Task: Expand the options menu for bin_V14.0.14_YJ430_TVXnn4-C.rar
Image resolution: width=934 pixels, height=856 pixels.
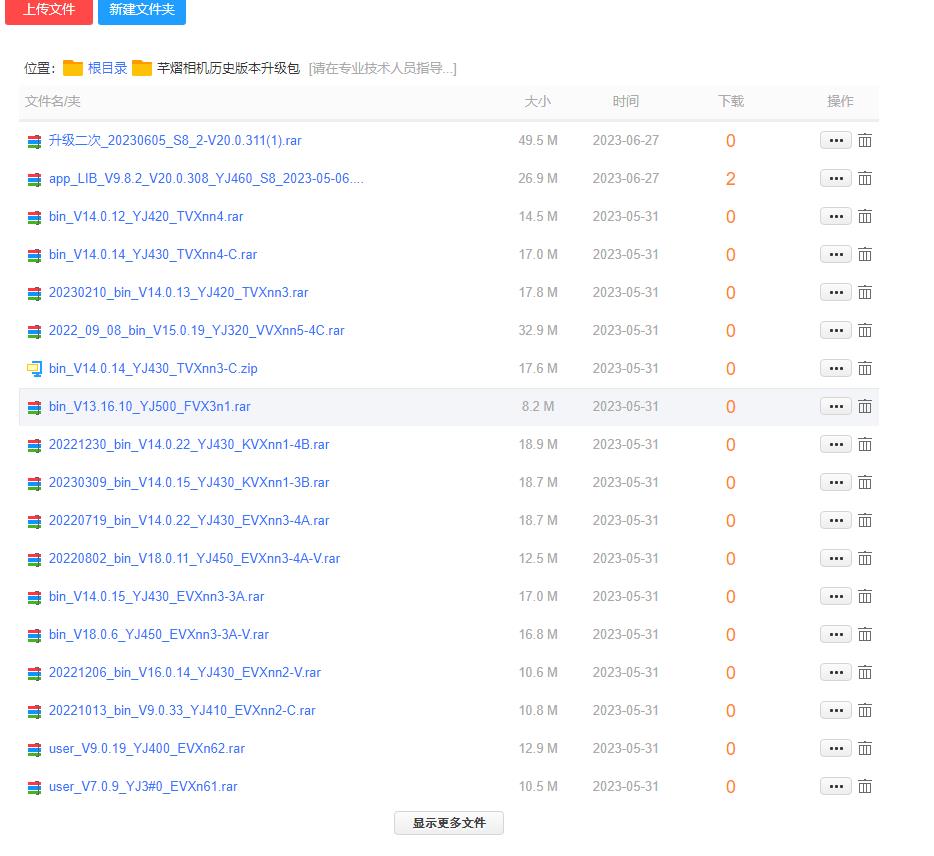Action: tap(835, 255)
